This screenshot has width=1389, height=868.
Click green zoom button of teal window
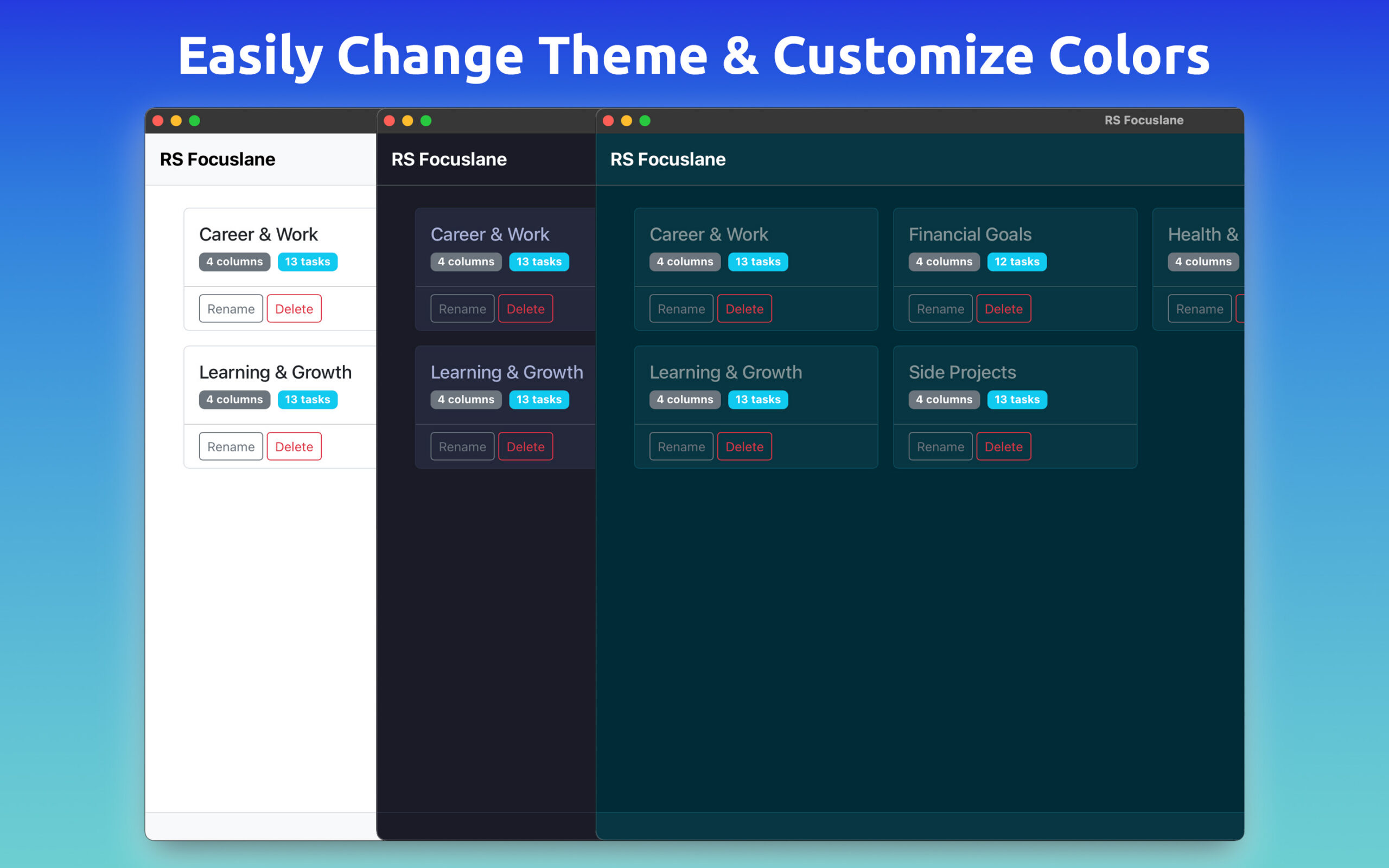[x=645, y=120]
